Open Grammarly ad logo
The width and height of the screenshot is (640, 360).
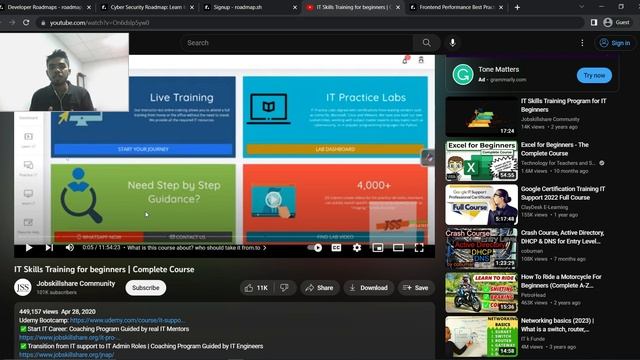[x=463, y=75]
